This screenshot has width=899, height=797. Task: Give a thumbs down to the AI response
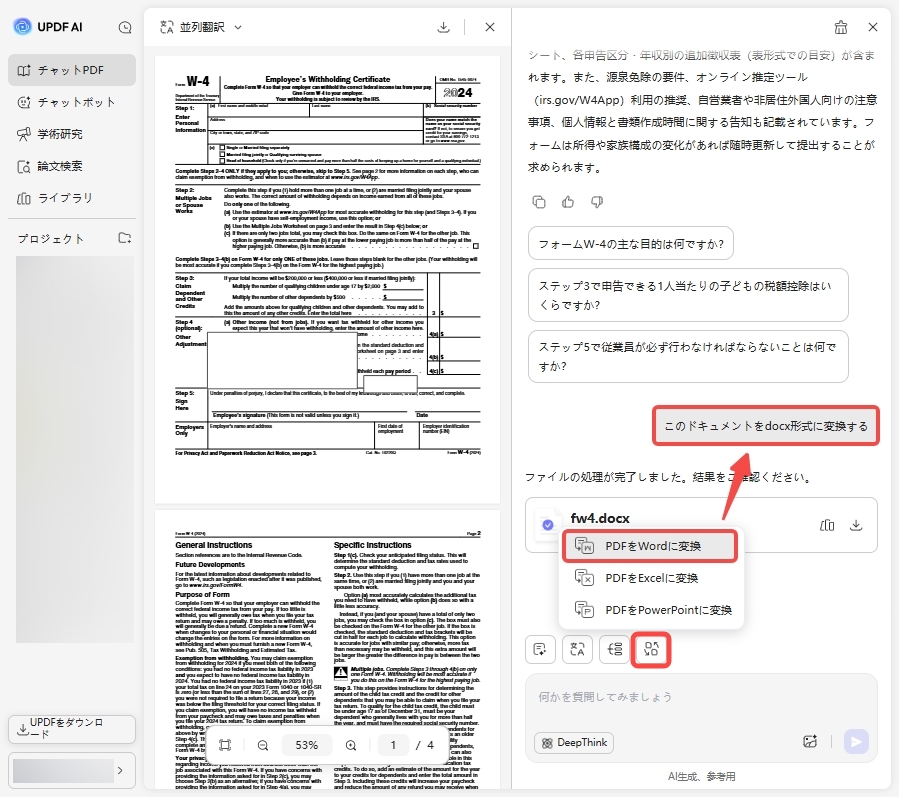pyautogui.click(x=595, y=202)
